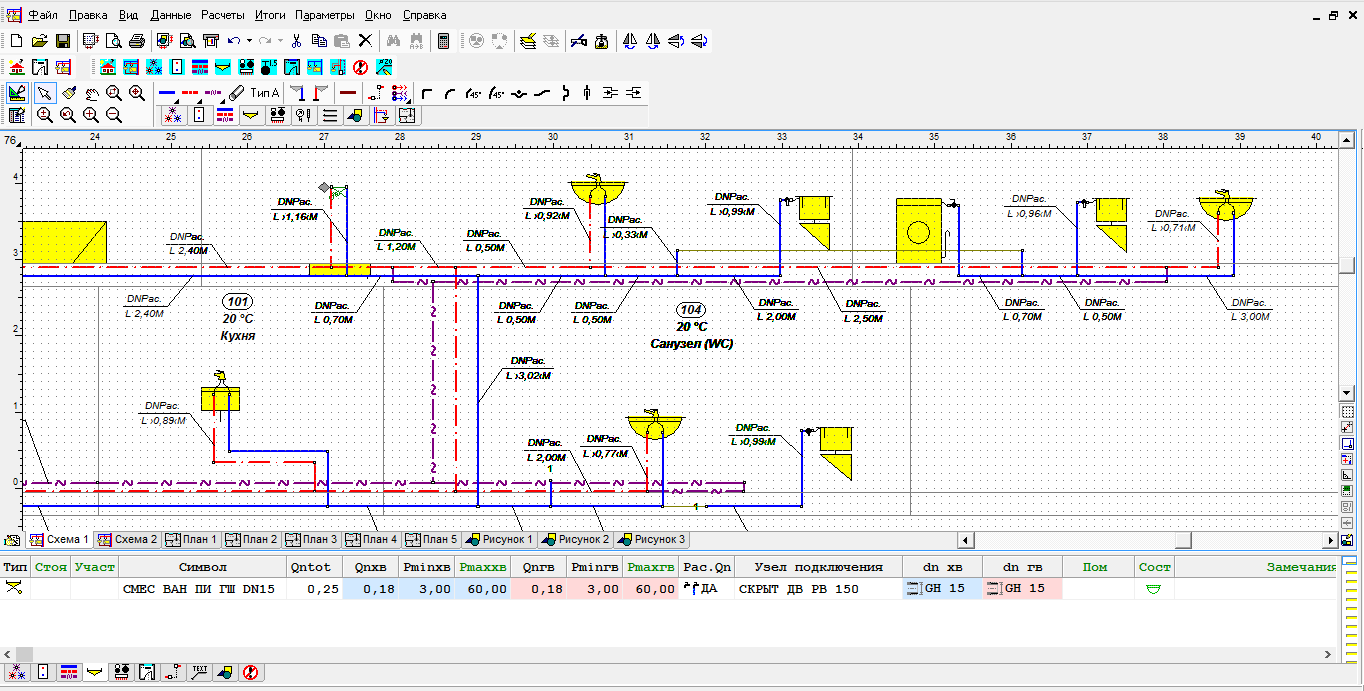Delete with the black X icon
Screen dimensions: 1364x691
coord(365,41)
